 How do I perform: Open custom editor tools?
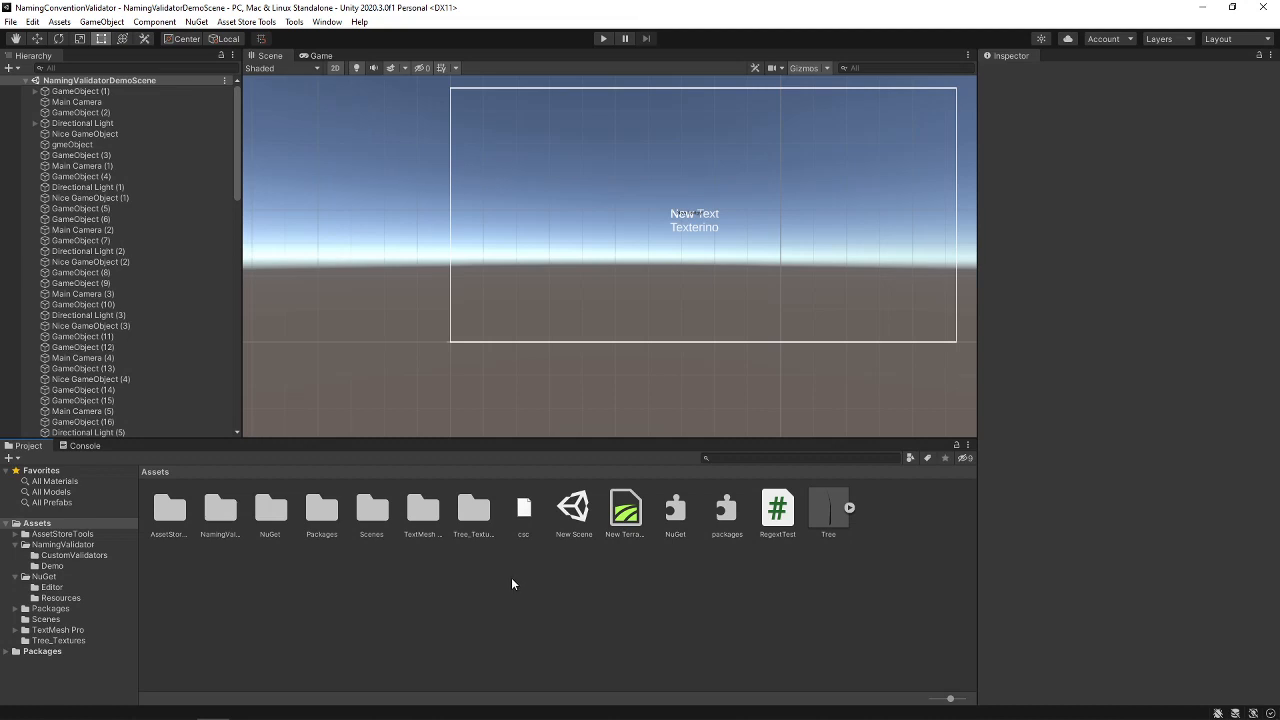click(x=144, y=39)
